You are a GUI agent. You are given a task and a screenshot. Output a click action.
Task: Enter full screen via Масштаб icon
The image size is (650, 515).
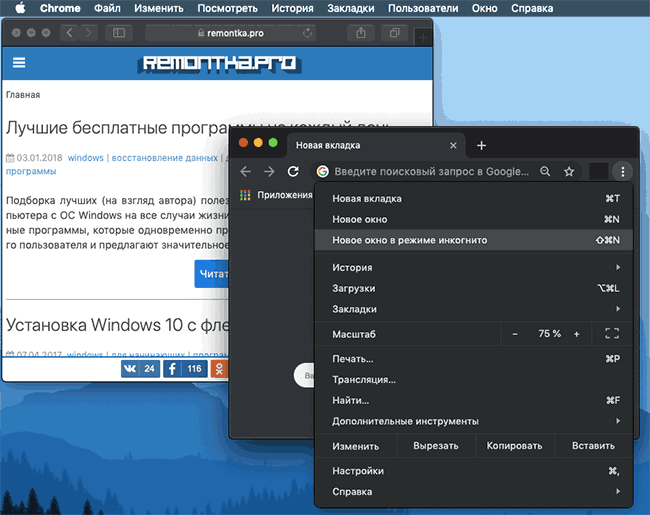[612, 333]
